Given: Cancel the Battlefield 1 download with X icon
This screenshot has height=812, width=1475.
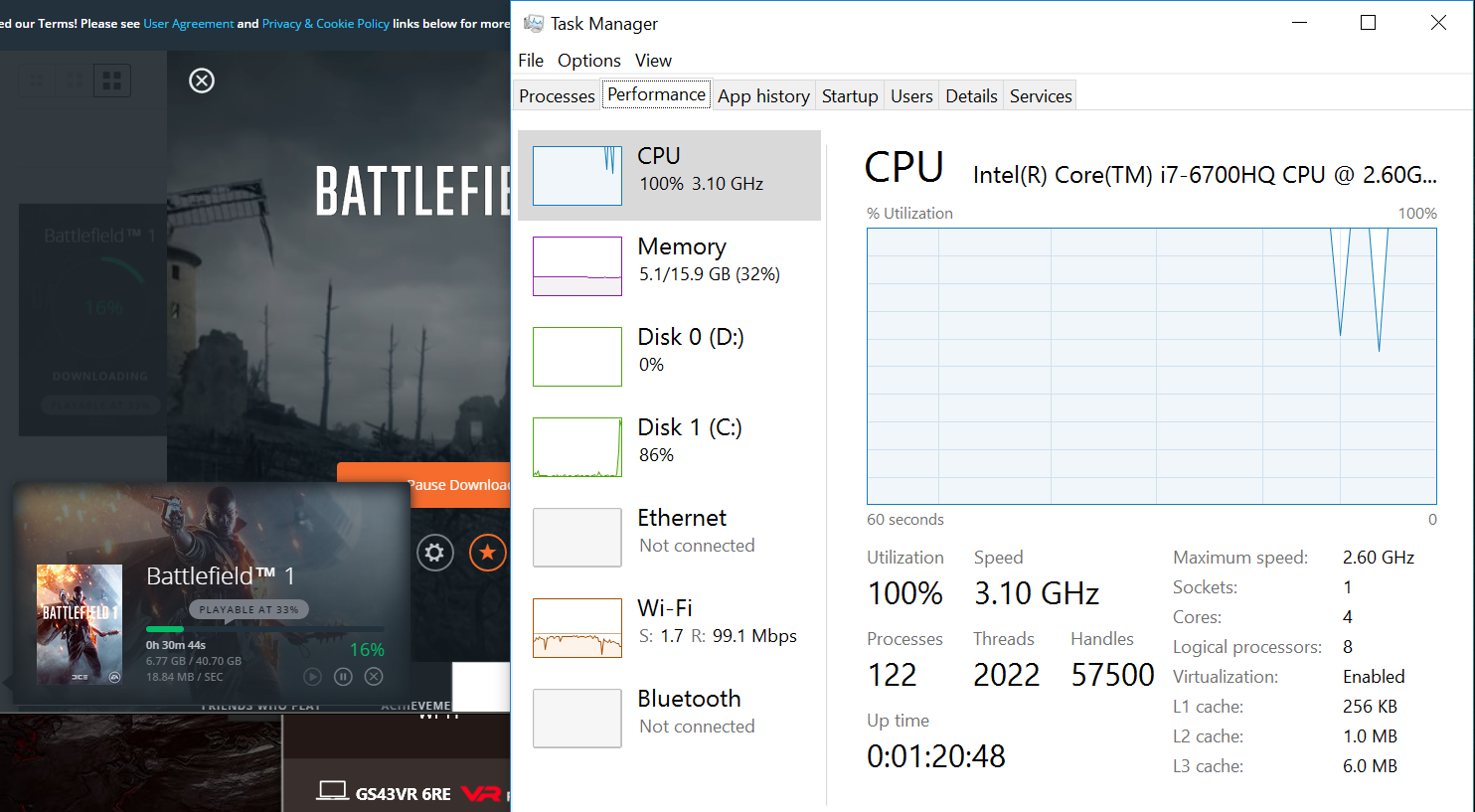Looking at the screenshot, I should tap(374, 677).
